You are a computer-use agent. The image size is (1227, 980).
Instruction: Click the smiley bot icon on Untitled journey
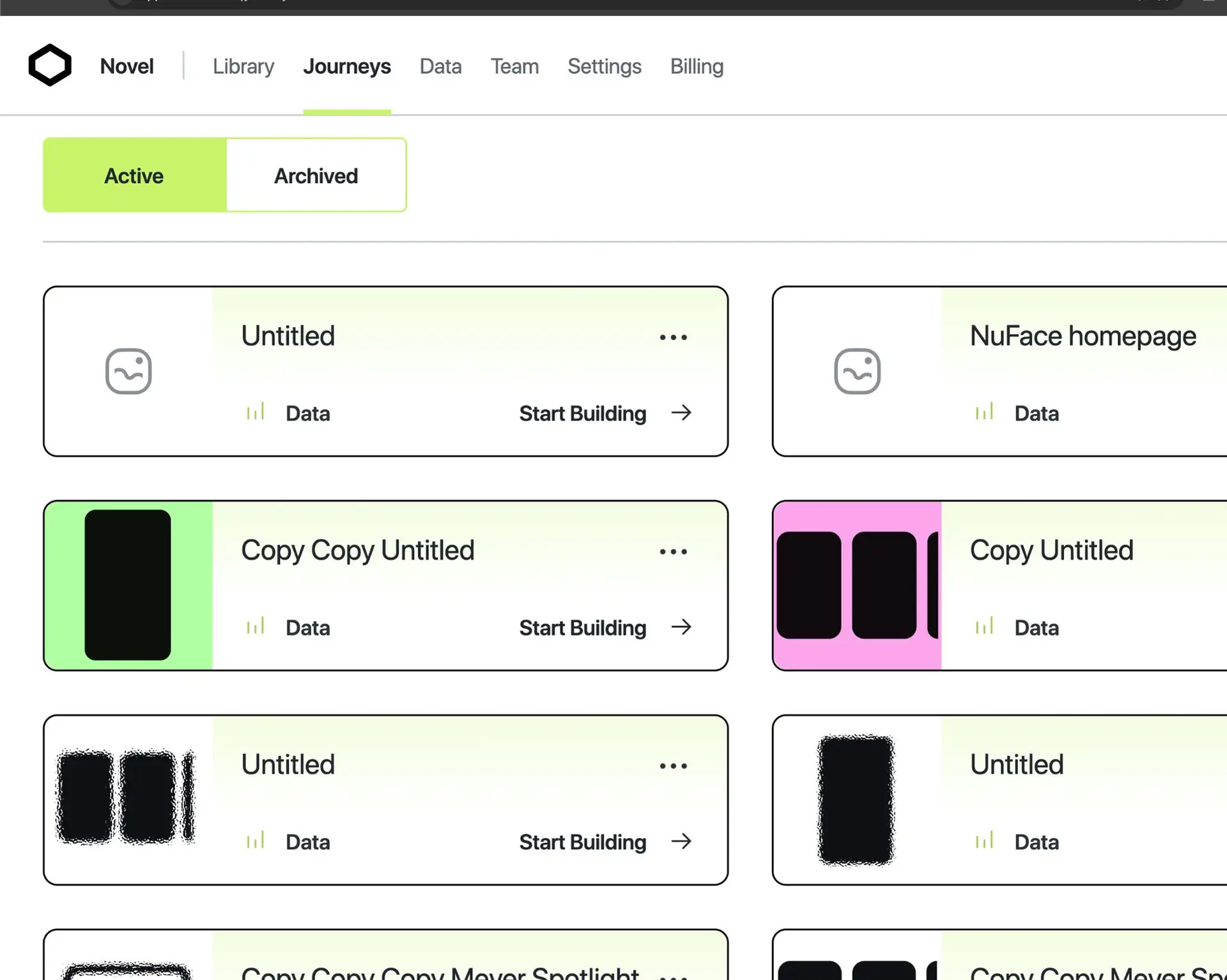click(x=128, y=371)
